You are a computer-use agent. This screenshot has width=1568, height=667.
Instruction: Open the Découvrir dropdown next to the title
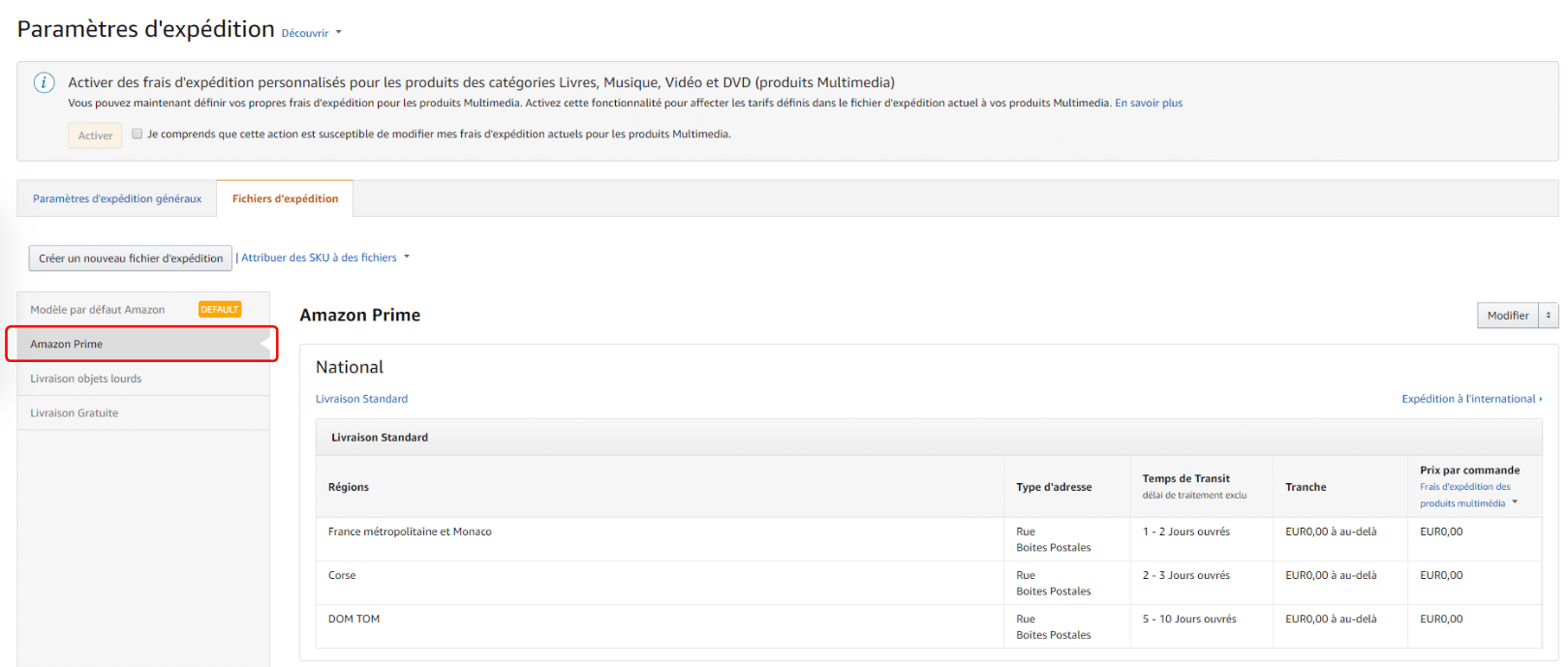coord(312,33)
